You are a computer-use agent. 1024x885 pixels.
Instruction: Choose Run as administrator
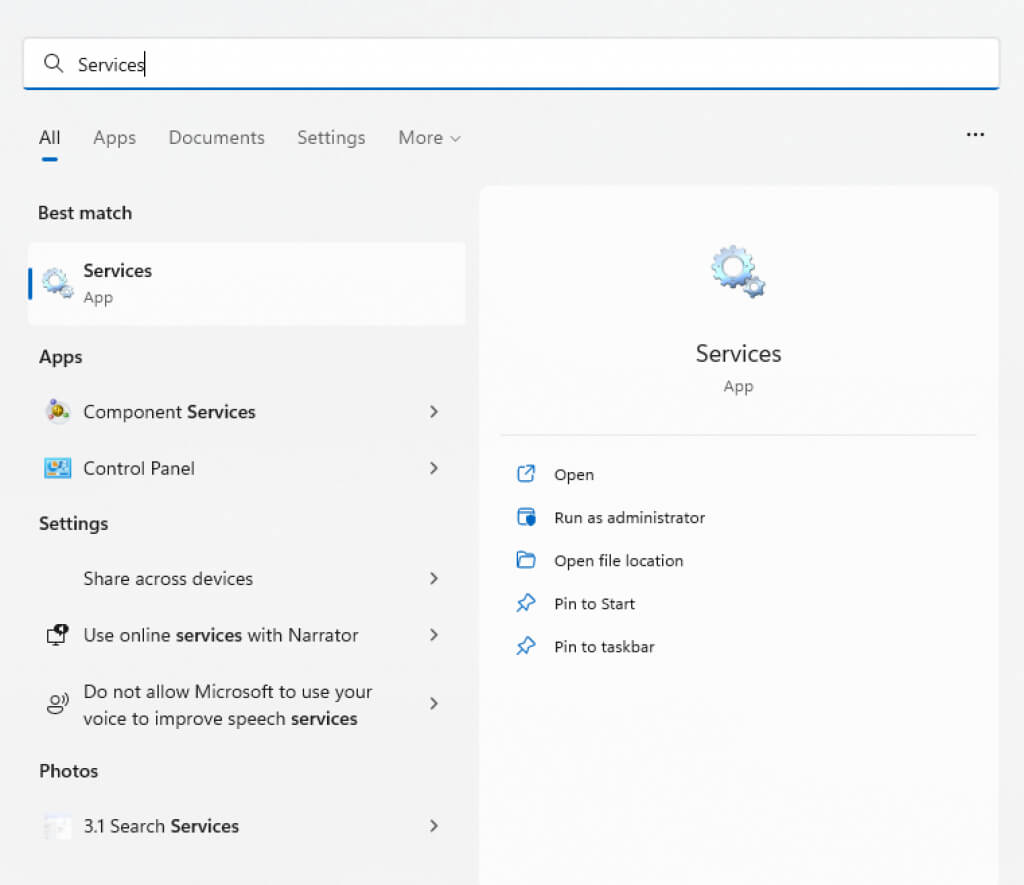point(629,518)
